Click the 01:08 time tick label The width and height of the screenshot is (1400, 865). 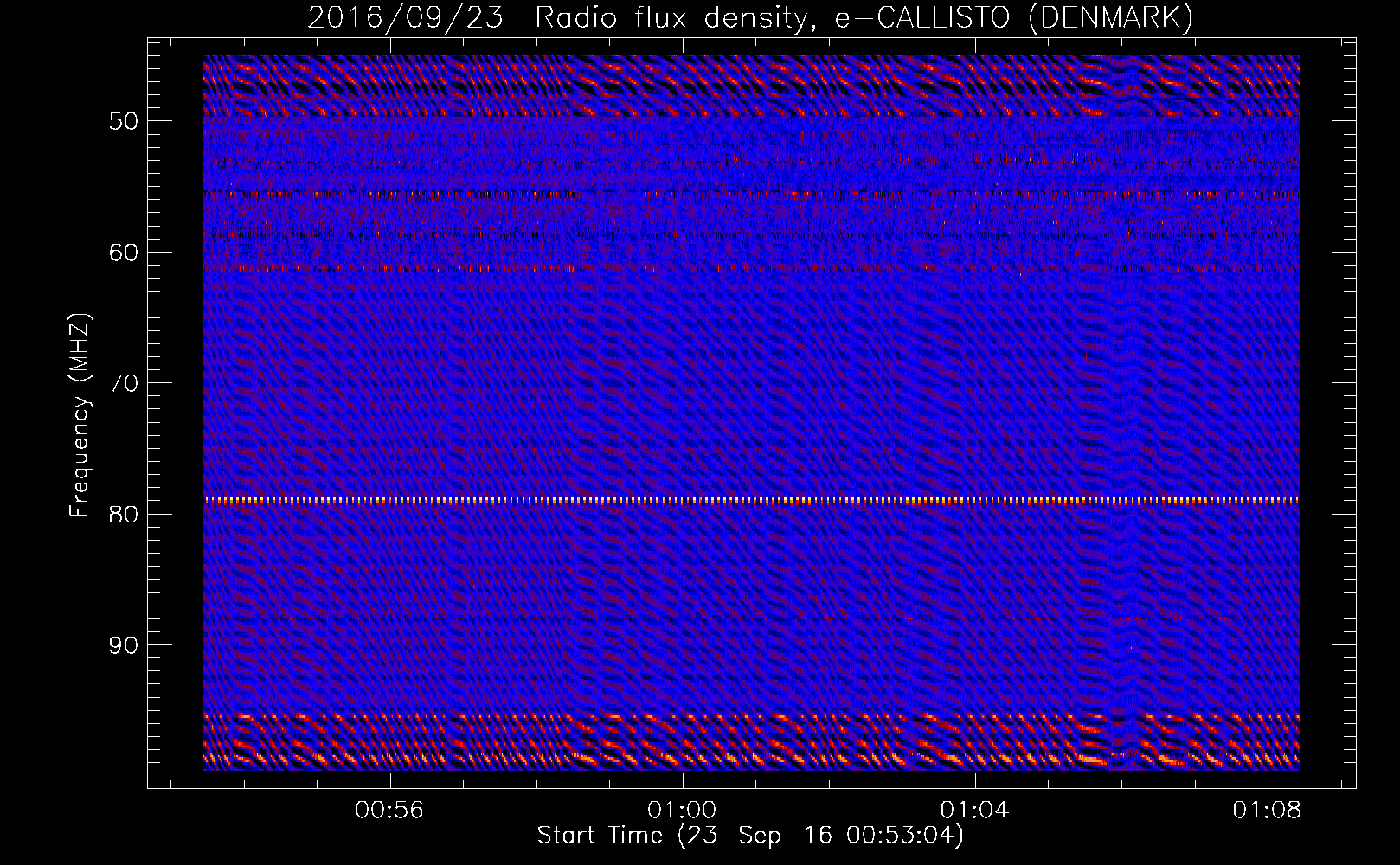[1267, 811]
